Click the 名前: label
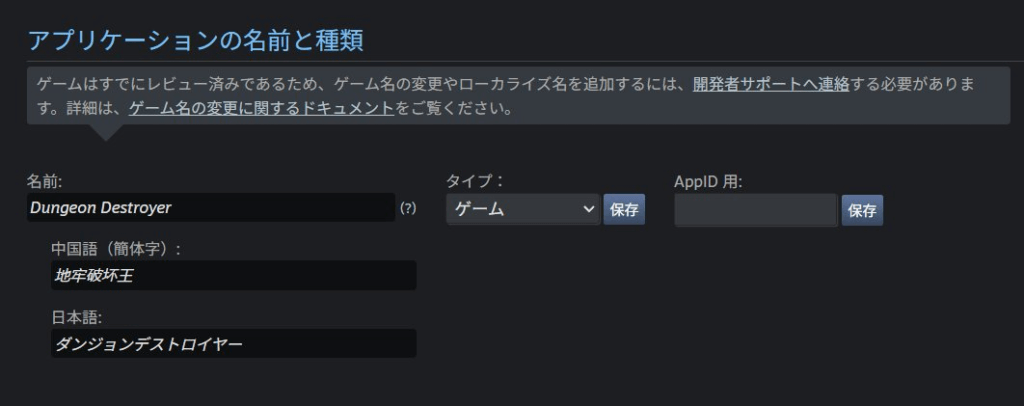The image size is (1024, 406). coord(44,181)
